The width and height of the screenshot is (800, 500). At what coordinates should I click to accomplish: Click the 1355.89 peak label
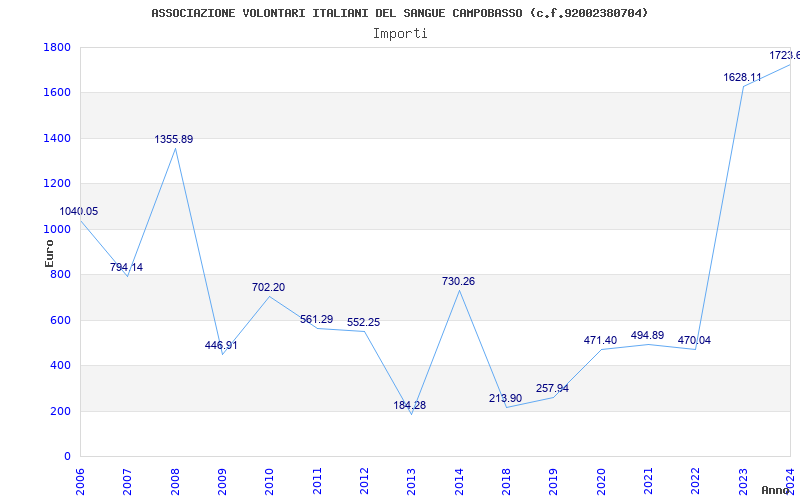174,139
